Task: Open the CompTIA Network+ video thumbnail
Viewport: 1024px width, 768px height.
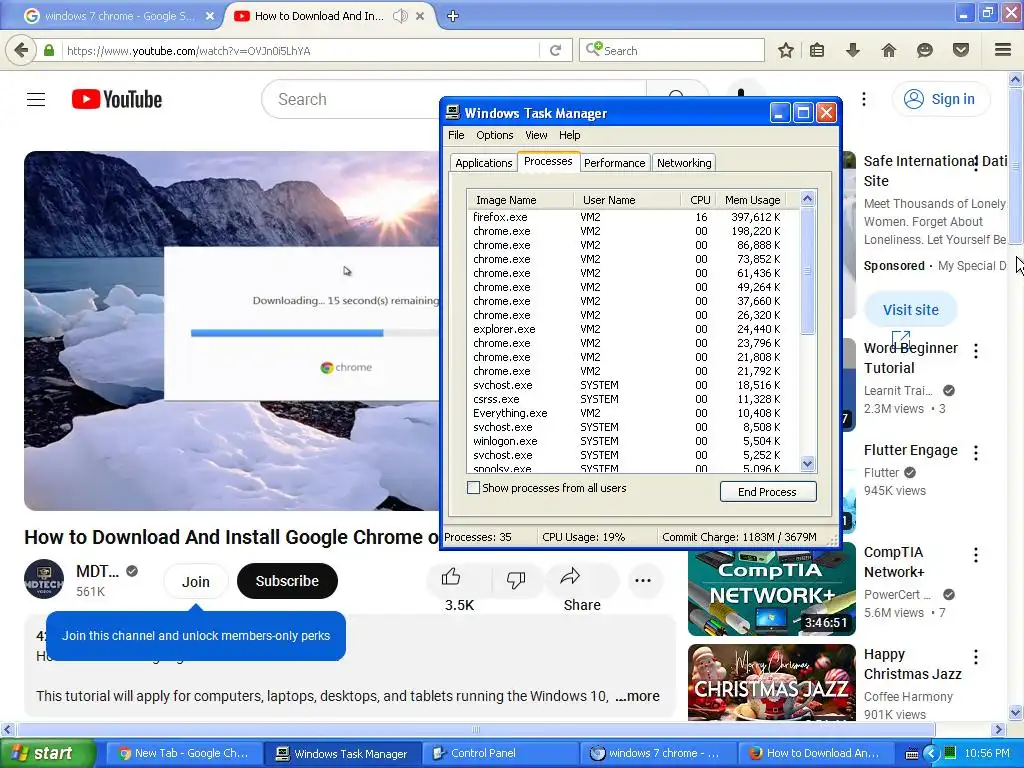Action: pos(771,588)
